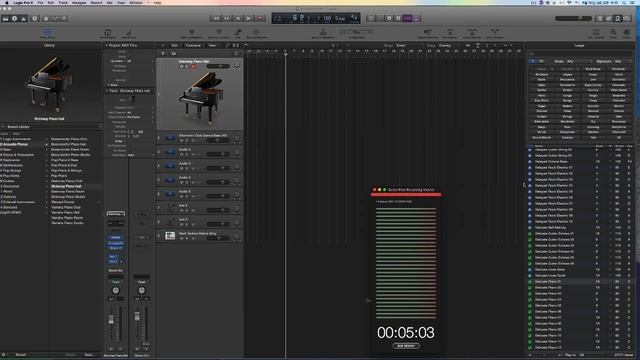Open the Scale Any dropdown in Loops
The height and width of the screenshot is (360, 640).
(579, 61)
